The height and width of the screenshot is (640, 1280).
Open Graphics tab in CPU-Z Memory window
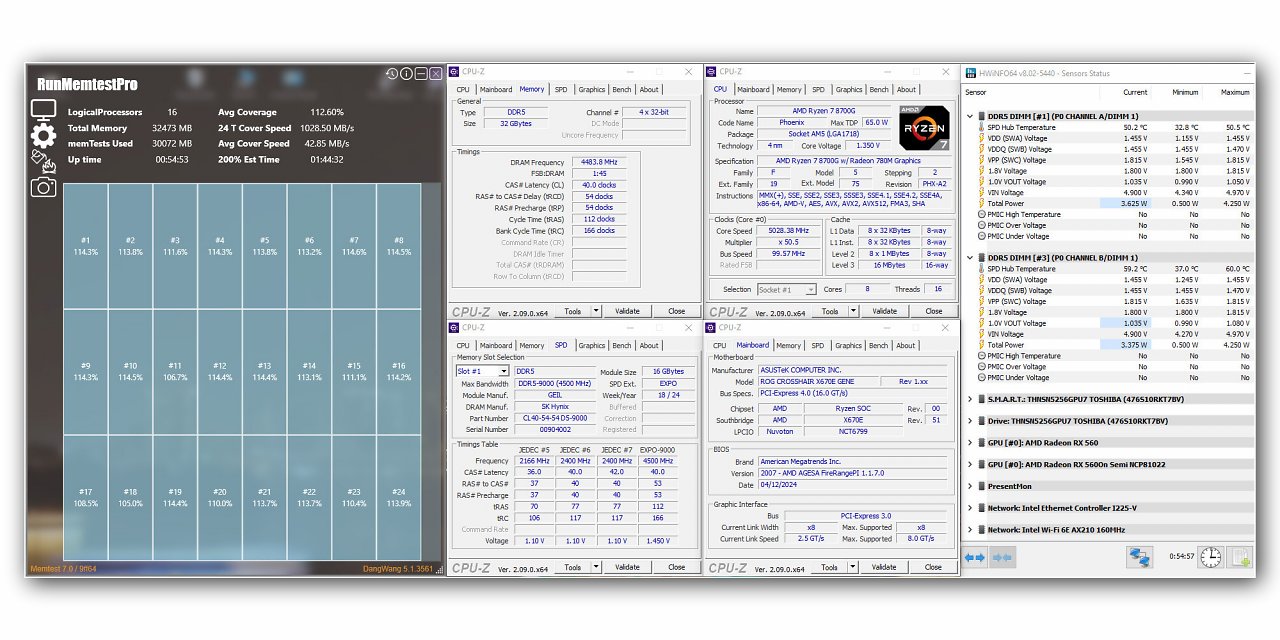(592, 89)
